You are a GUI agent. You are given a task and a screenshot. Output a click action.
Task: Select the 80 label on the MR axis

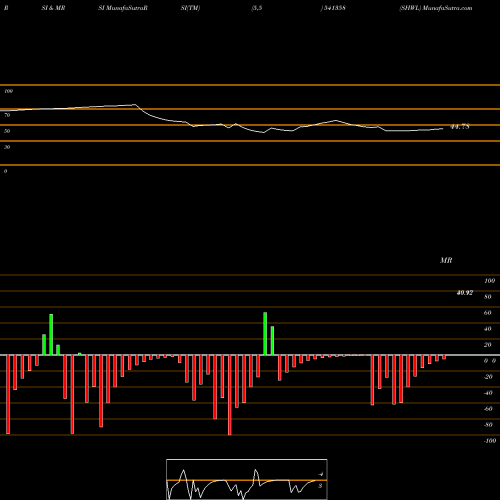[x=488, y=297]
